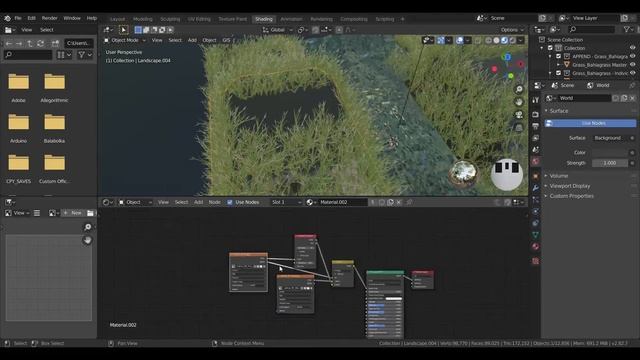Switch to the Animation workspace tab

291,19
